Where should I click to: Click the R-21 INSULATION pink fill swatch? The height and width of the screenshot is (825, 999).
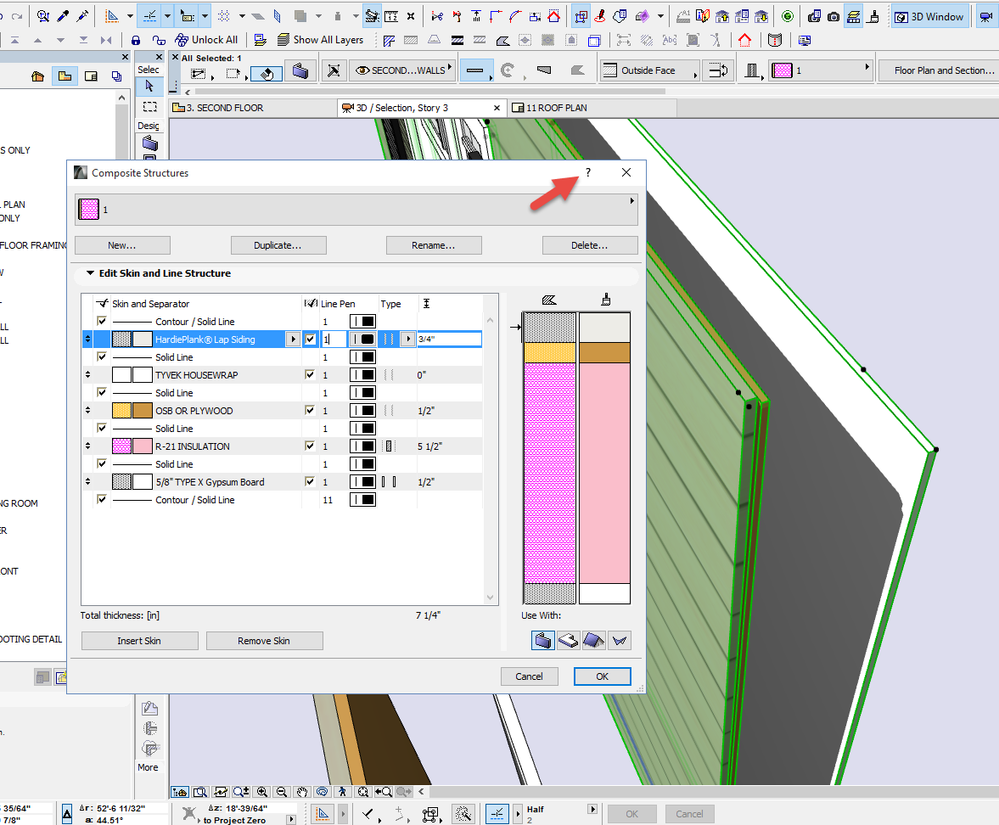click(x=122, y=447)
